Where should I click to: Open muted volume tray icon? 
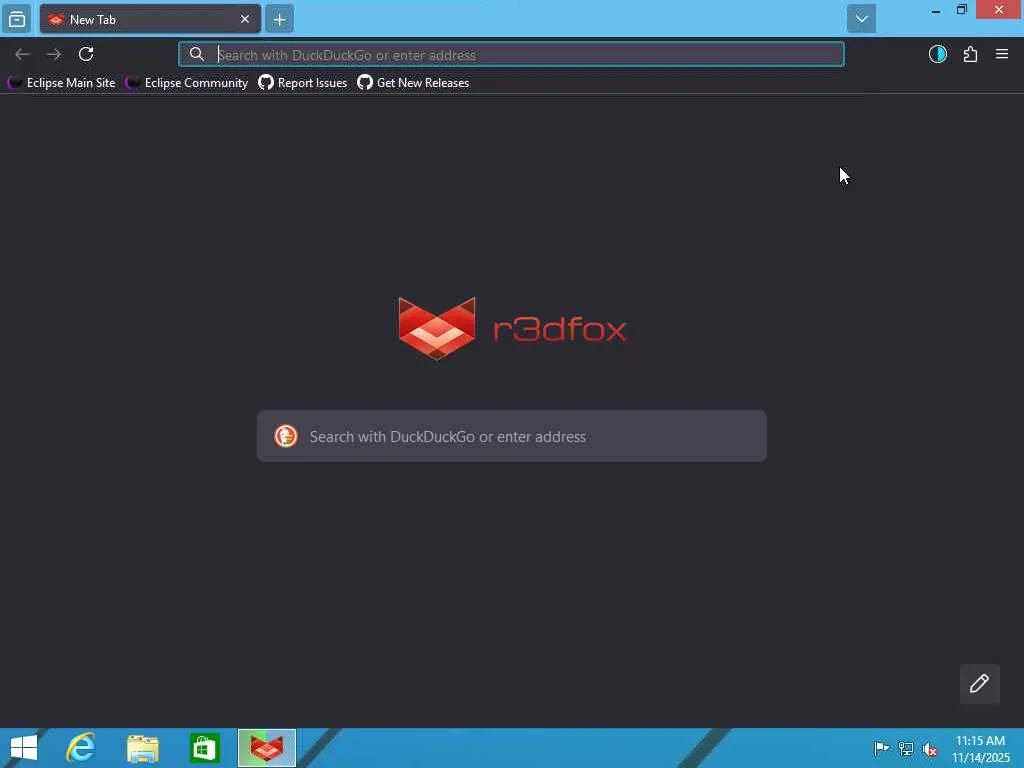point(930,748)
